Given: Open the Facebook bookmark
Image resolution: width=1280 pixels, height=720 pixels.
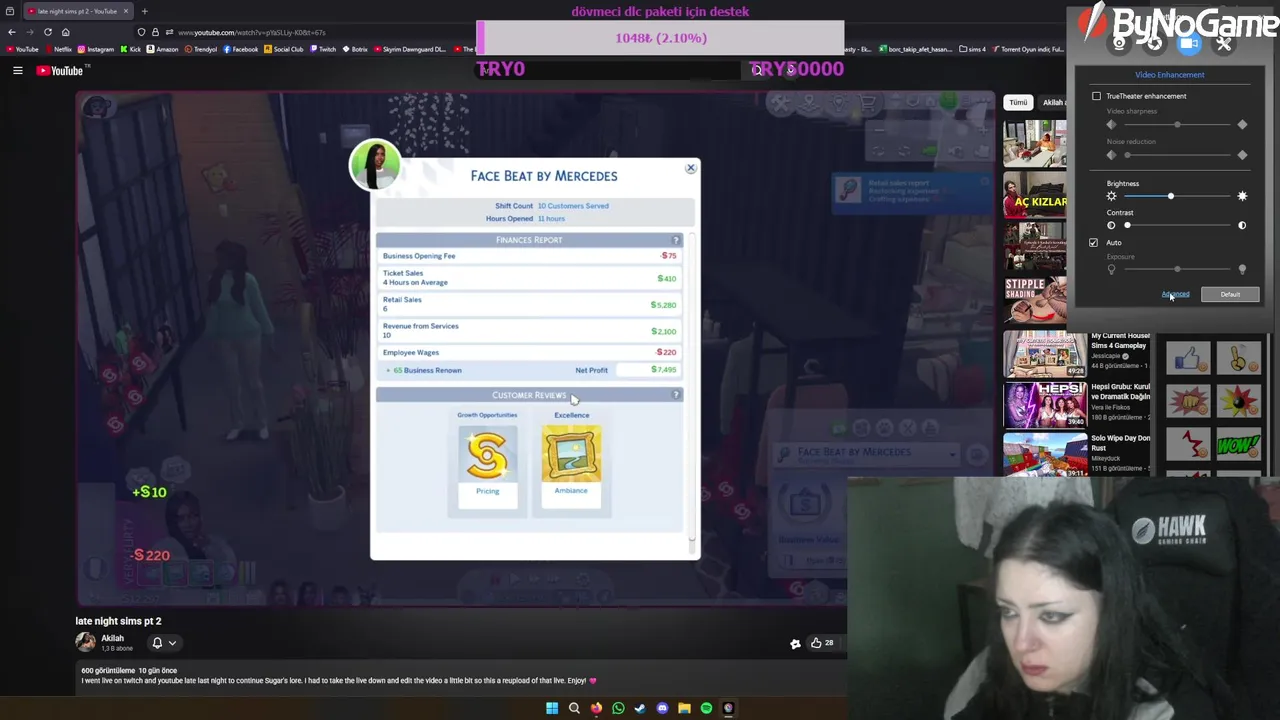Looking at the screenshot, I should pos(241,49).
